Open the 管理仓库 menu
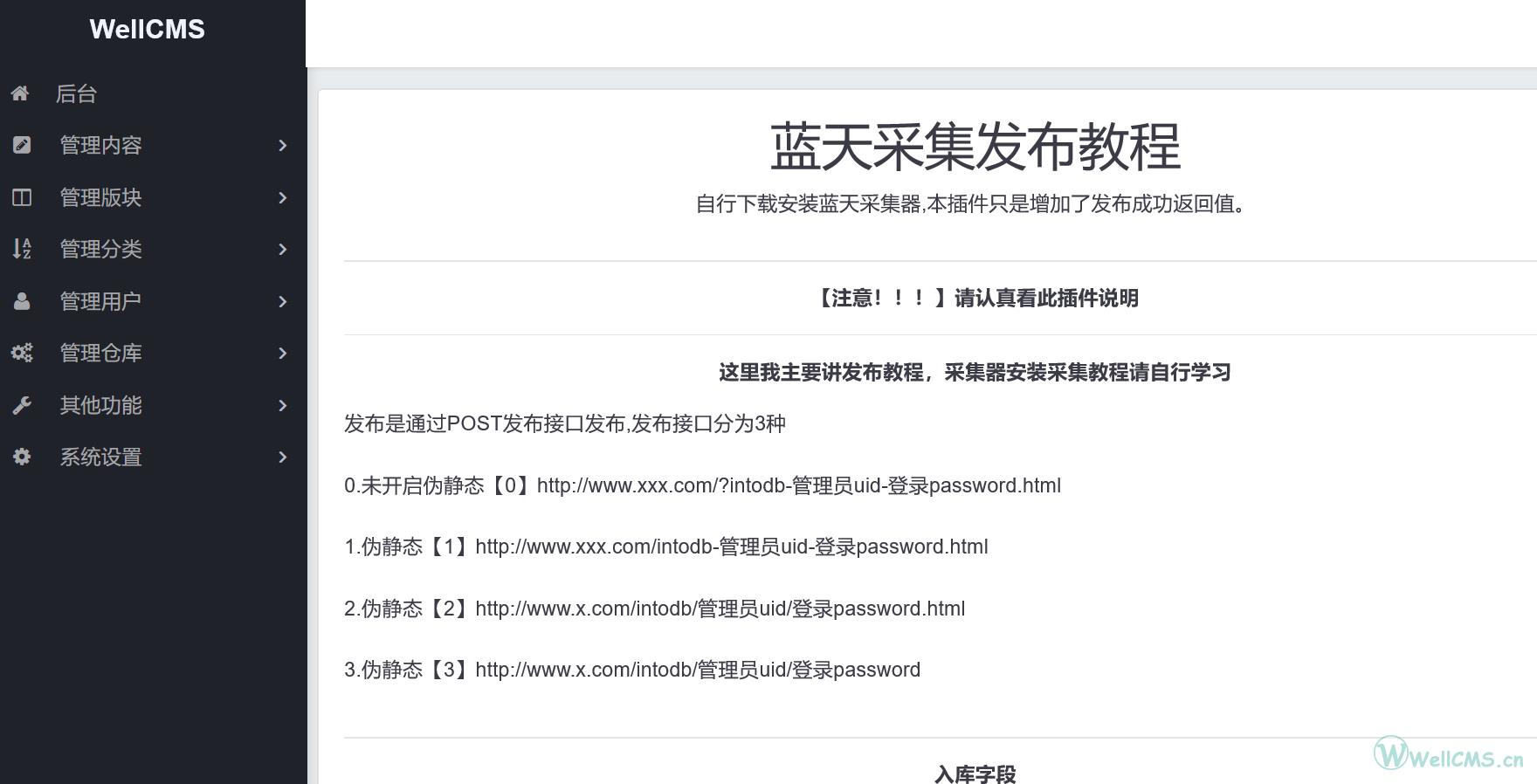The height and width of the screenshot is (784, 1537). point(100,353)
